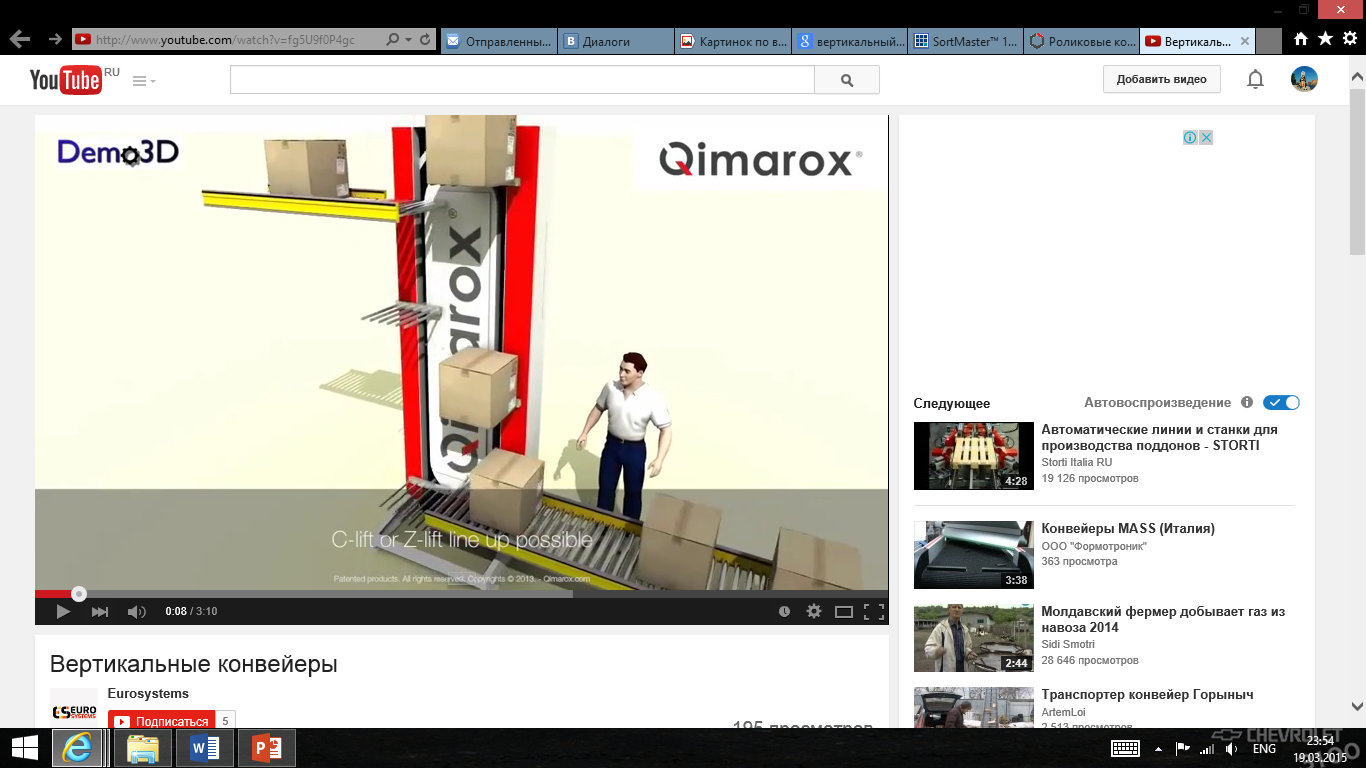The image size is (1366, 768).
Task: Focus the YouTube search field
Action: (522, 80)
